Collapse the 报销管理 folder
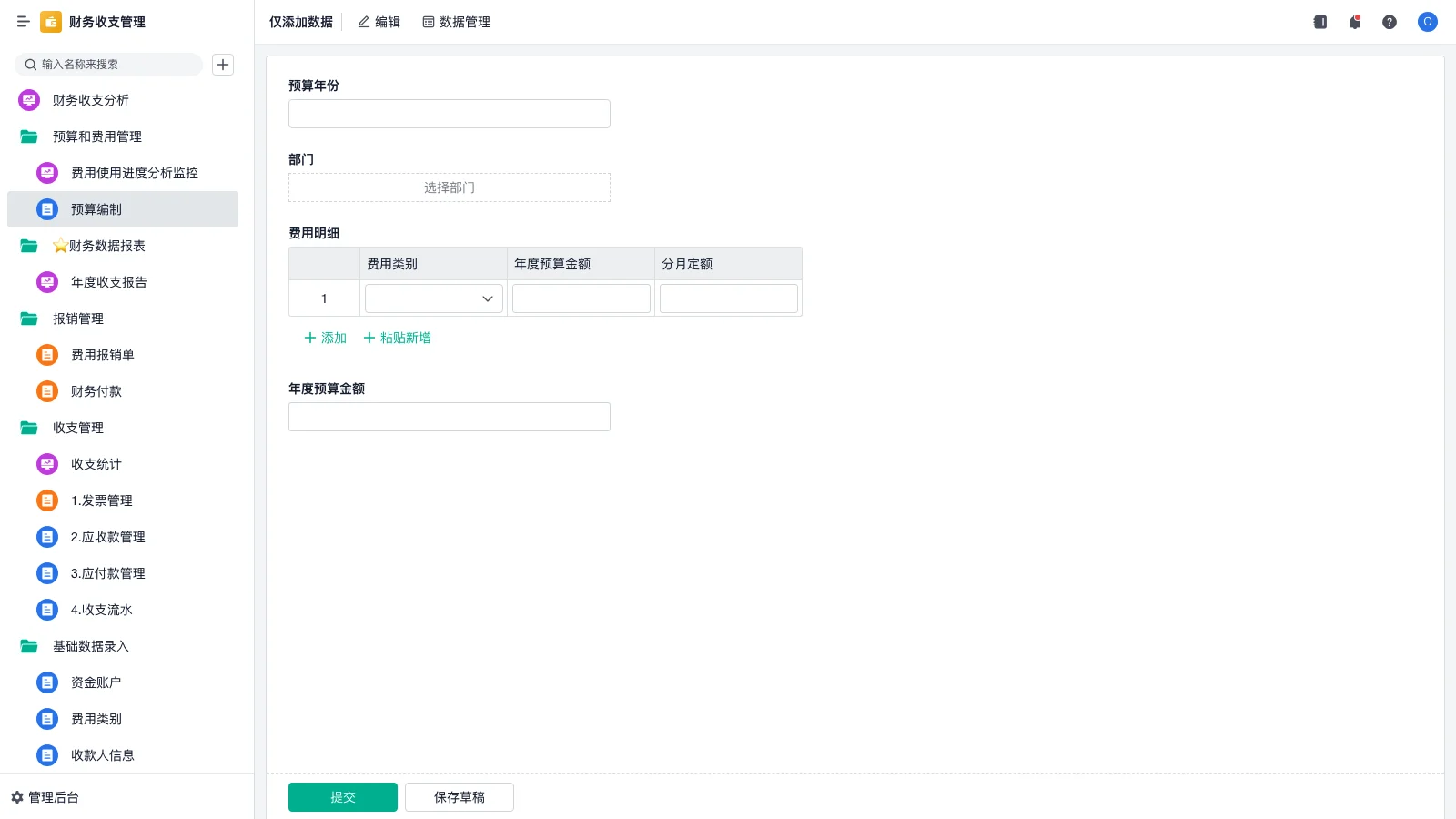The height and width of the screenshot is (819, 1456). tap(29, 318)
